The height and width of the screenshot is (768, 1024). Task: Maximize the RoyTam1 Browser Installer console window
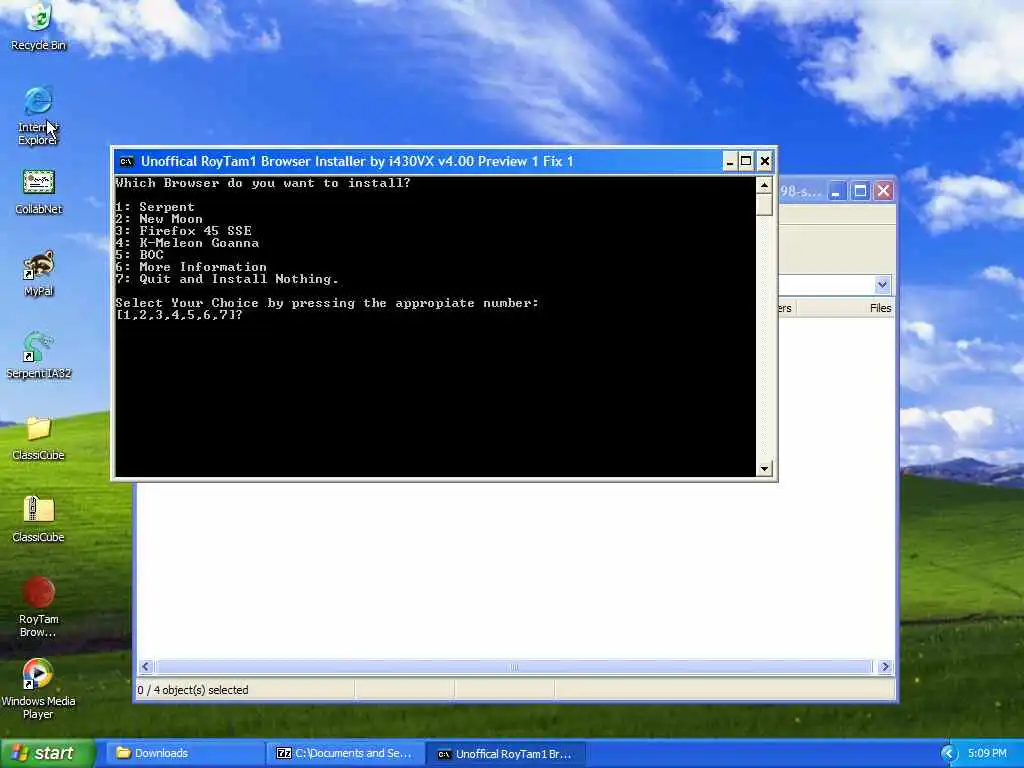coord(746,161)
